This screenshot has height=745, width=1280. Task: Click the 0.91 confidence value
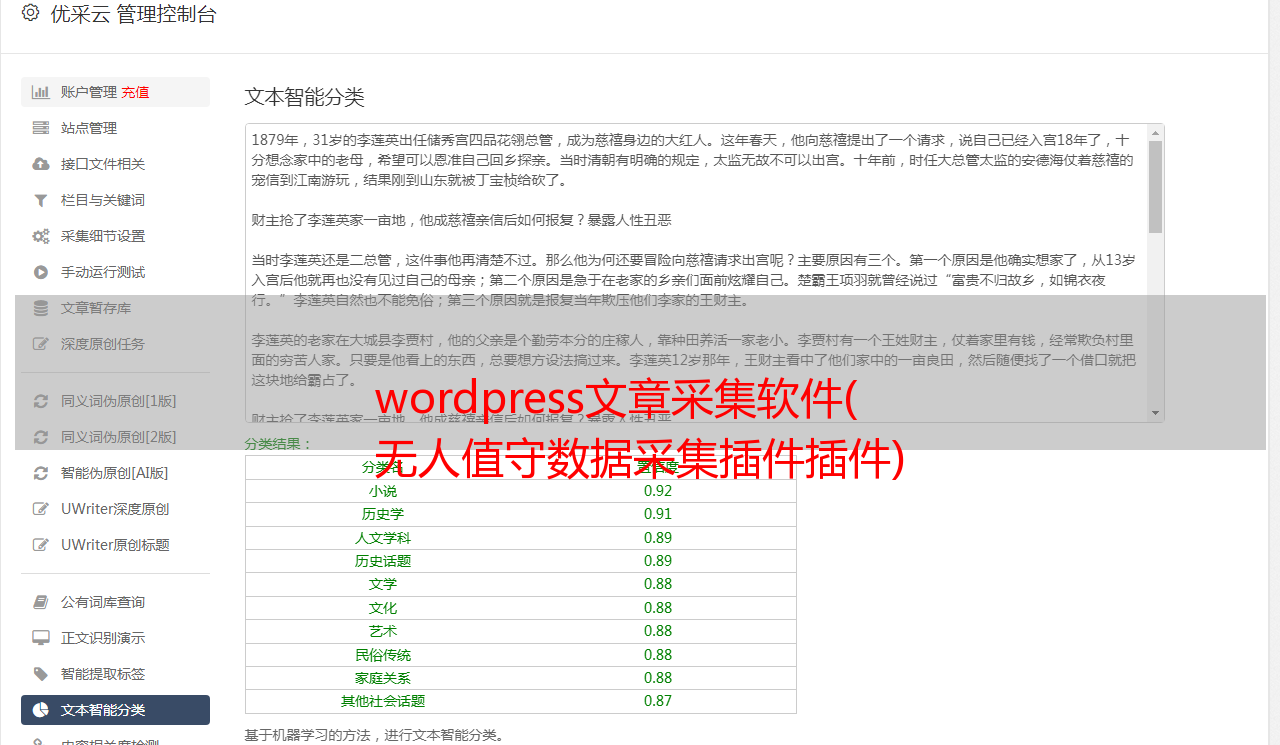point(658,514)
